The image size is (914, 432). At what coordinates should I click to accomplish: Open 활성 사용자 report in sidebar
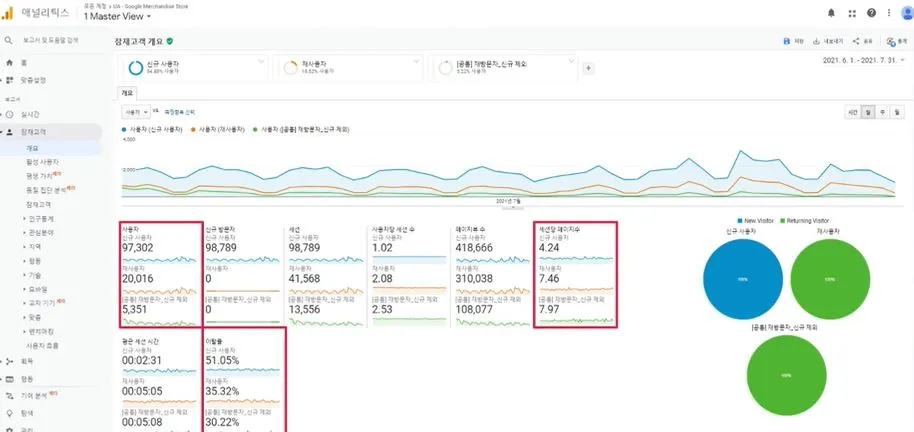[42, 162]
